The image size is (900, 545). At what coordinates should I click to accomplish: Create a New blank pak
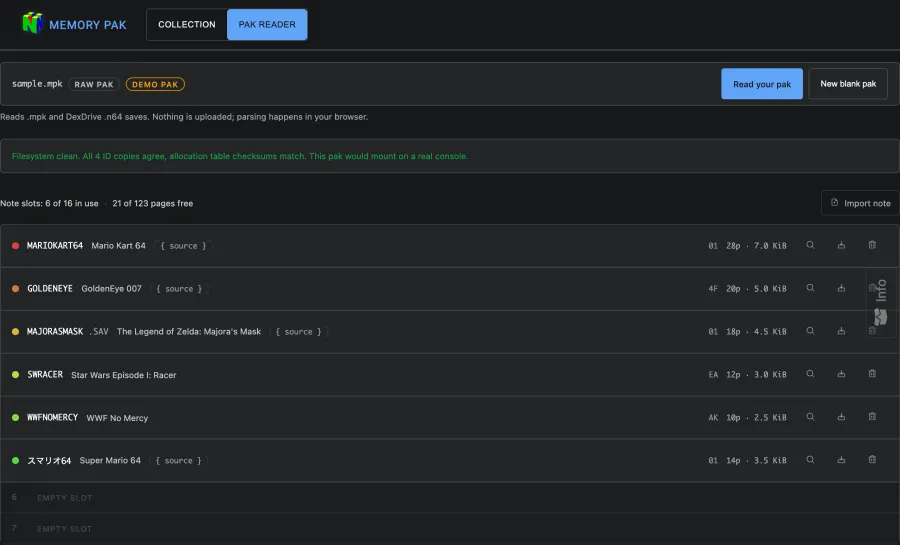click(x=848, y=84)
